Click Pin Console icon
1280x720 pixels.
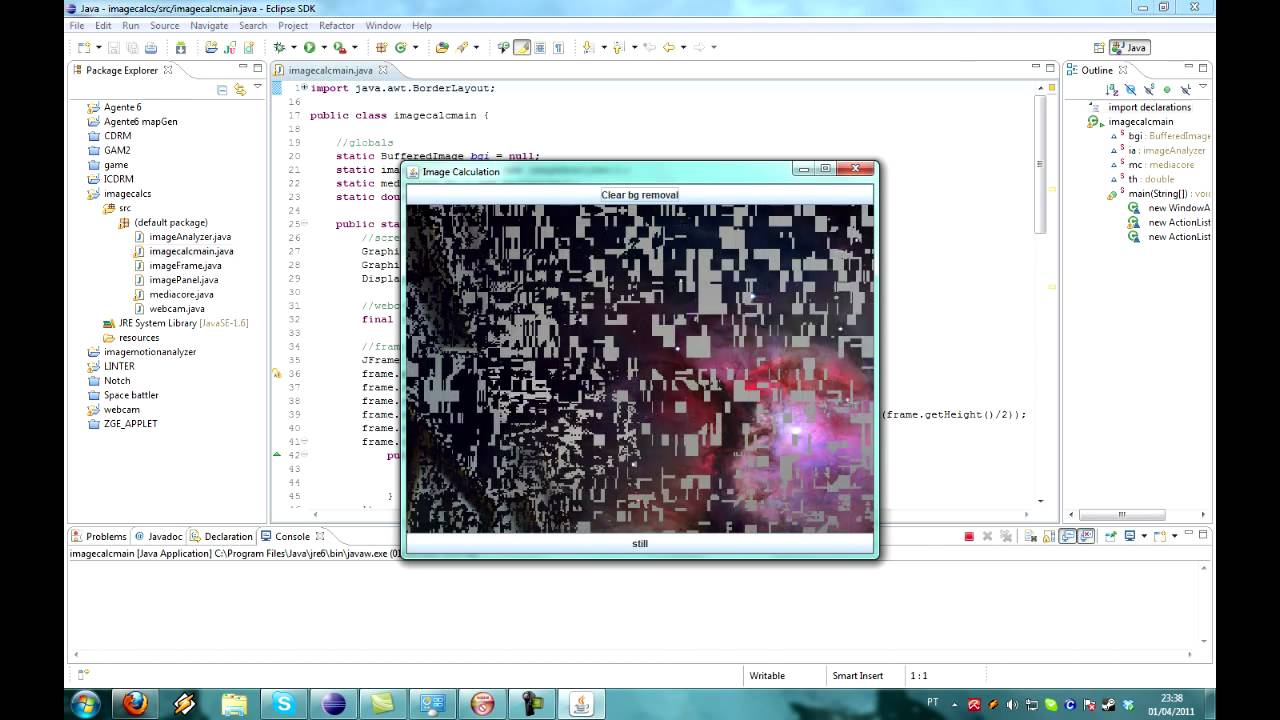[x=1110, y=537]
